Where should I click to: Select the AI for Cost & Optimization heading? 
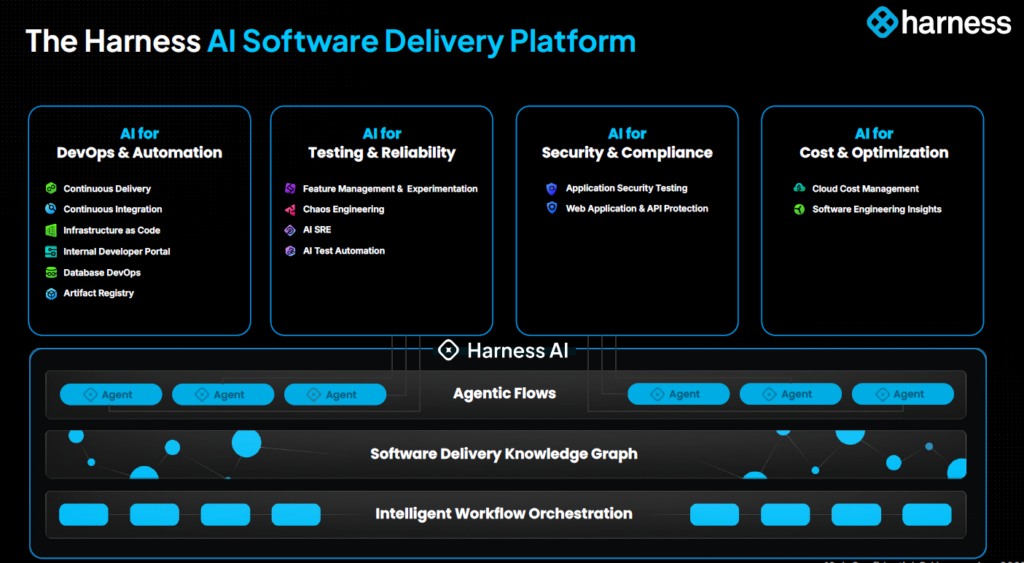point(873,143)
